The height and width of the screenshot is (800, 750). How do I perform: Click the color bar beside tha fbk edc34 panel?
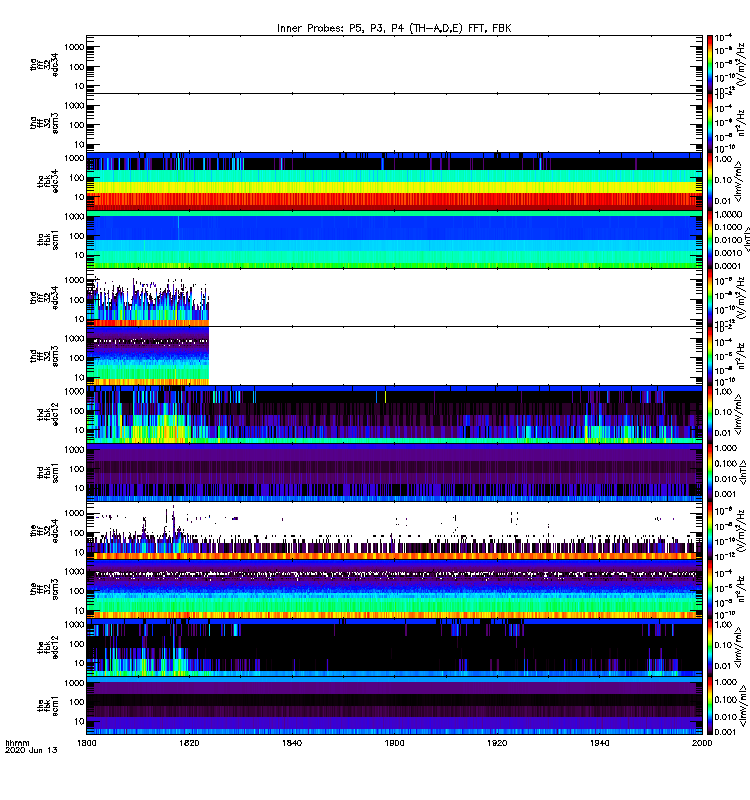(x=710, y=181)
